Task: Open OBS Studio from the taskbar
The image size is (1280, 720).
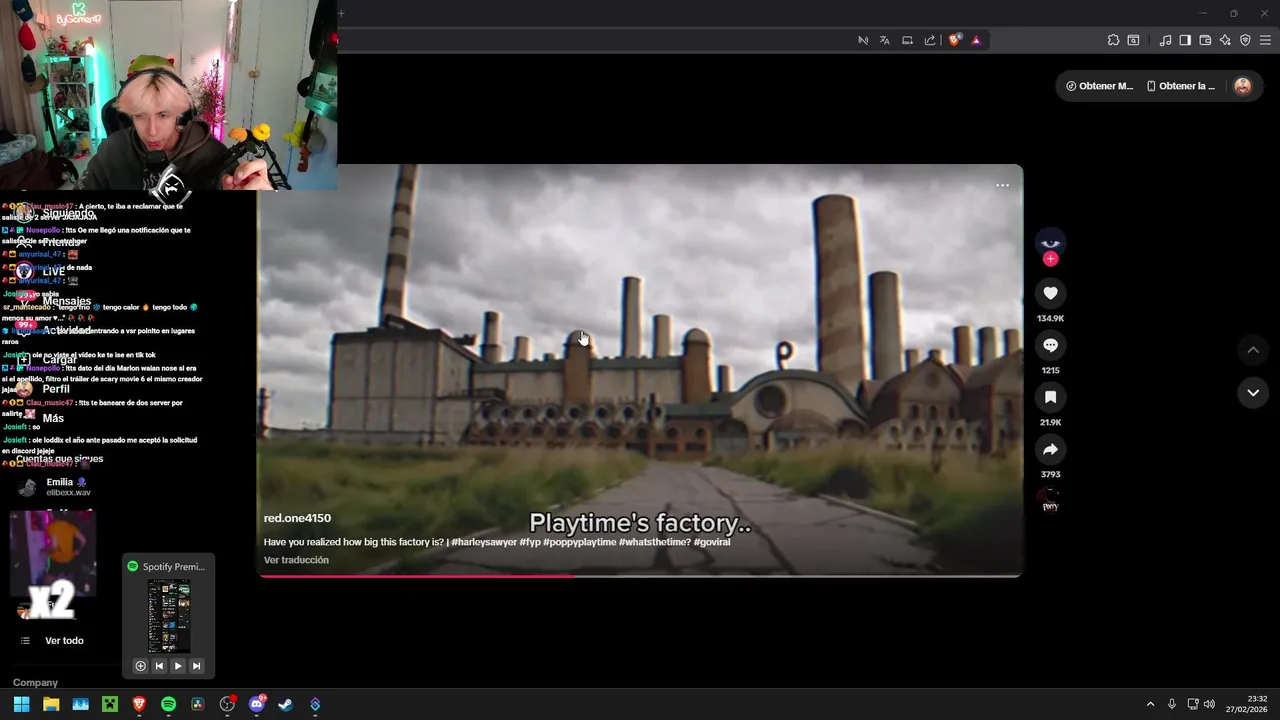Action: pos(227,704)
